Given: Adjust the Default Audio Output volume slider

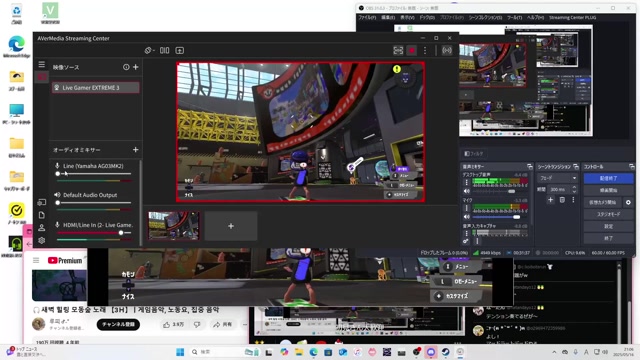Looking at the screenshot, I should 93,203.
